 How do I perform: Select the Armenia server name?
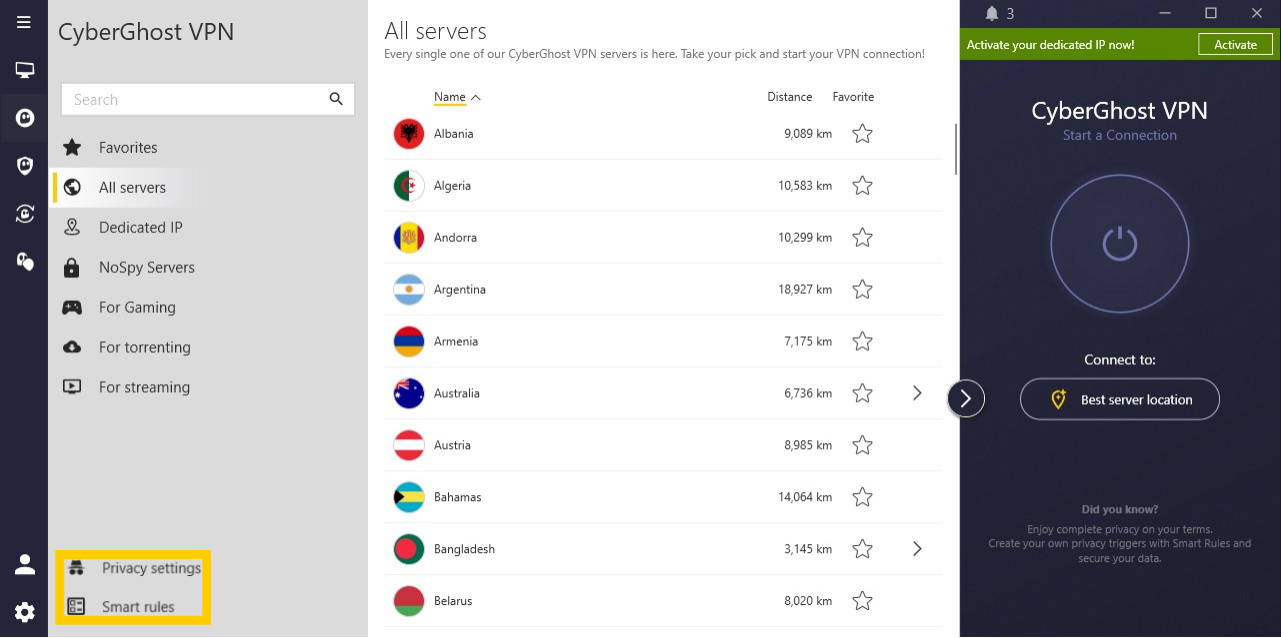456,341
